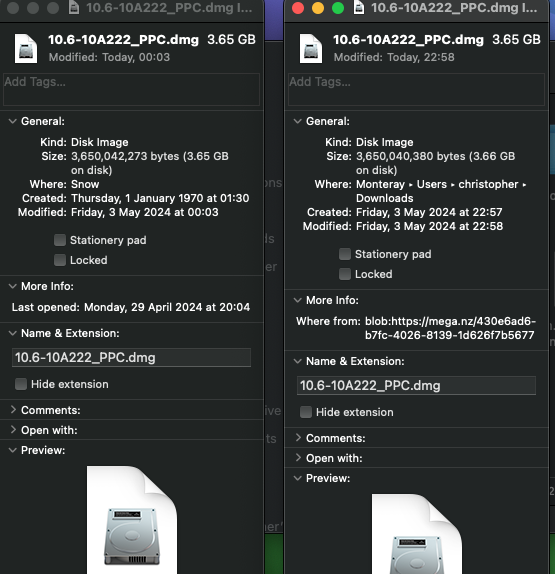Expand the Comments section in left window
The image size is (555, 574).
pyautogui.click(x=13, y=410)
